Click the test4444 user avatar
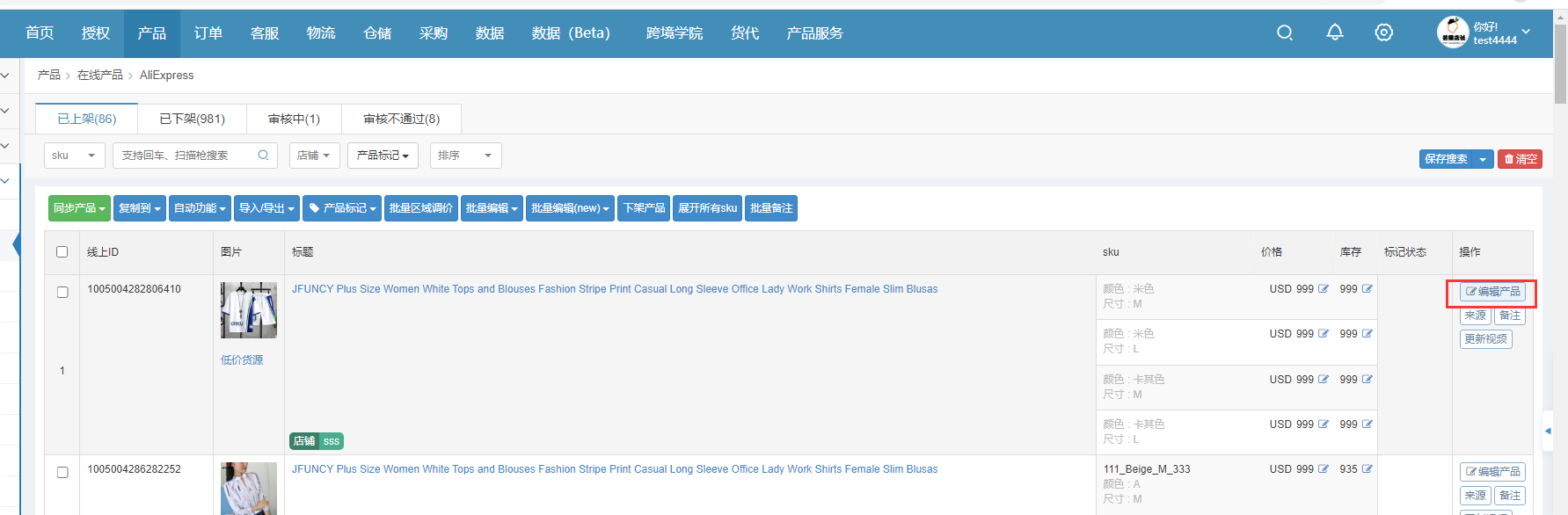 point(1452,33)
